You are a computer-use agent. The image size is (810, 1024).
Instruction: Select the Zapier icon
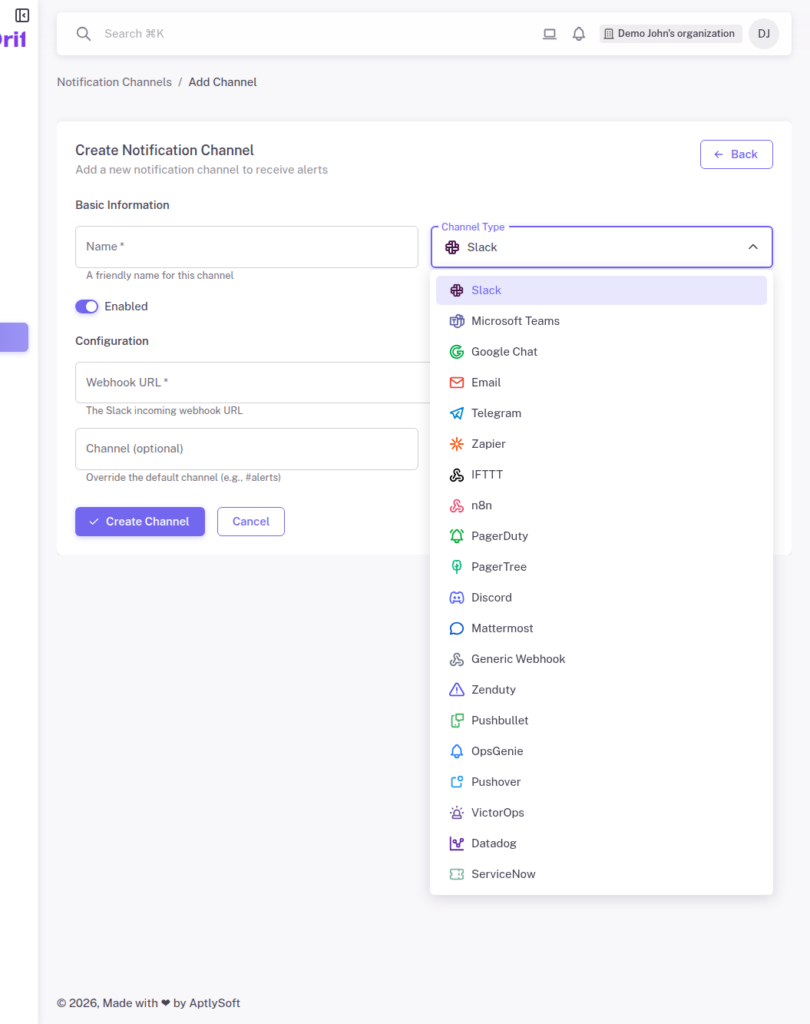(455, 444)
